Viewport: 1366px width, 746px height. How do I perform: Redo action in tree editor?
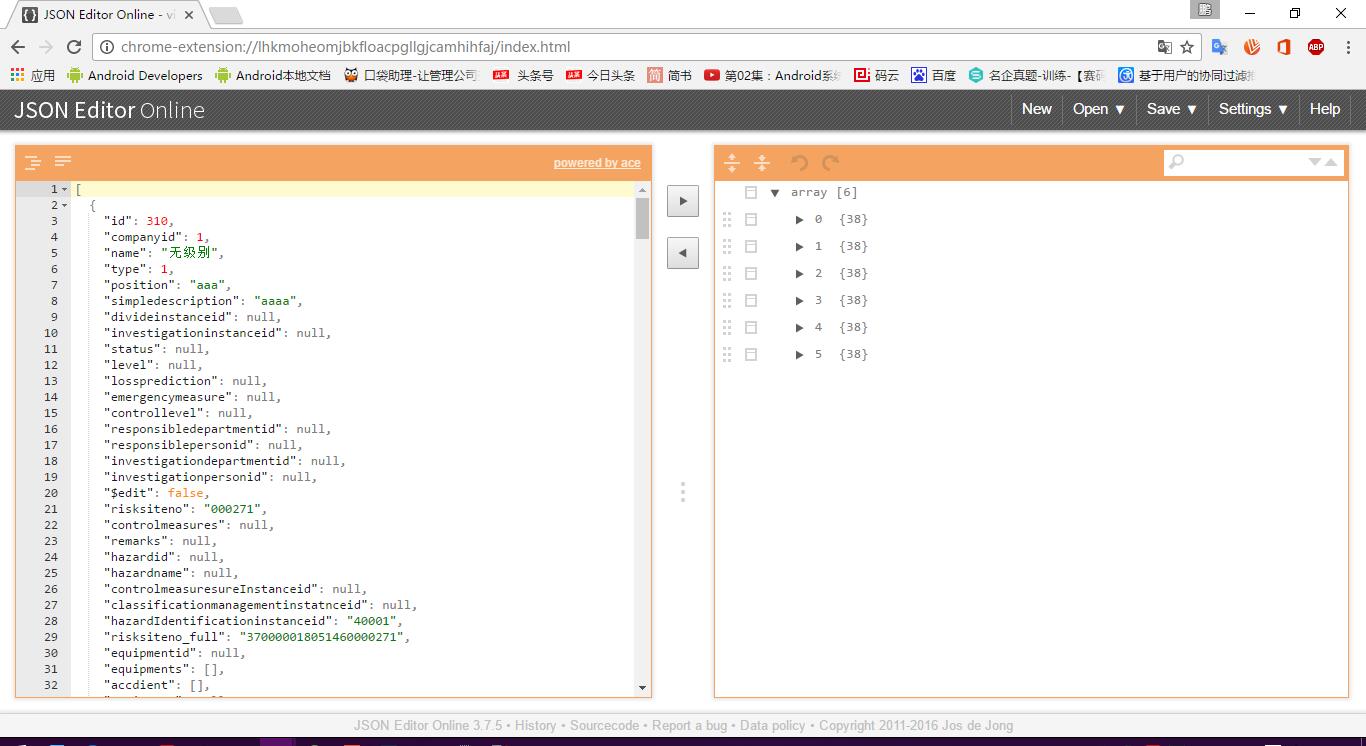[x=830, y=163]
